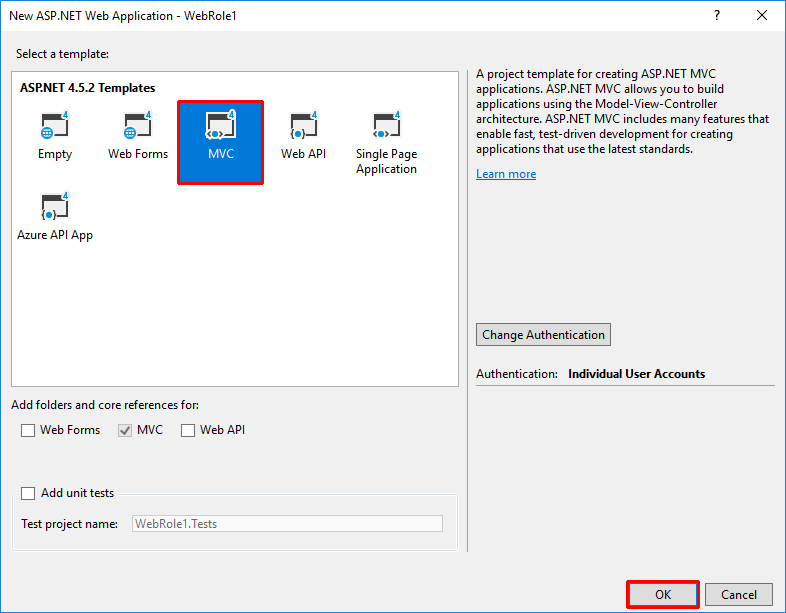Check the Web API core references box
Viewport: 786px width, 613px height.
pyautogui.click(x=188, y=430)
